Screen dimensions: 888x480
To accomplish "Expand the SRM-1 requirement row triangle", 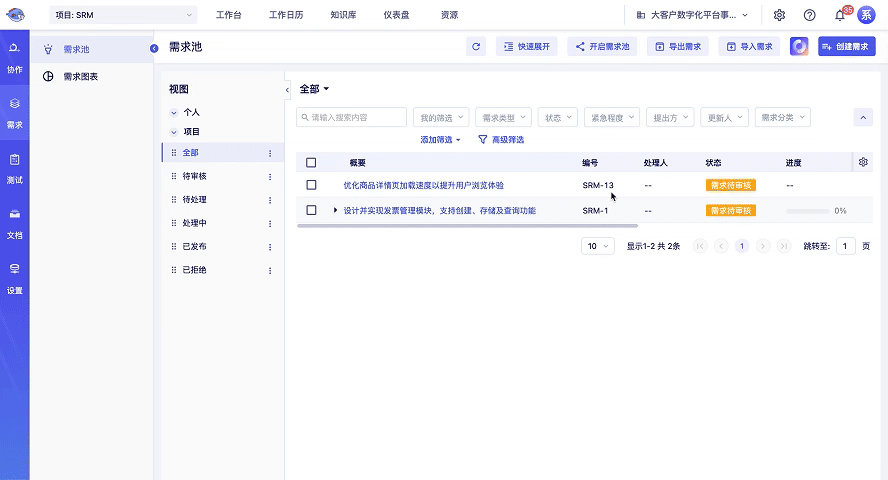I will point(335,210).
